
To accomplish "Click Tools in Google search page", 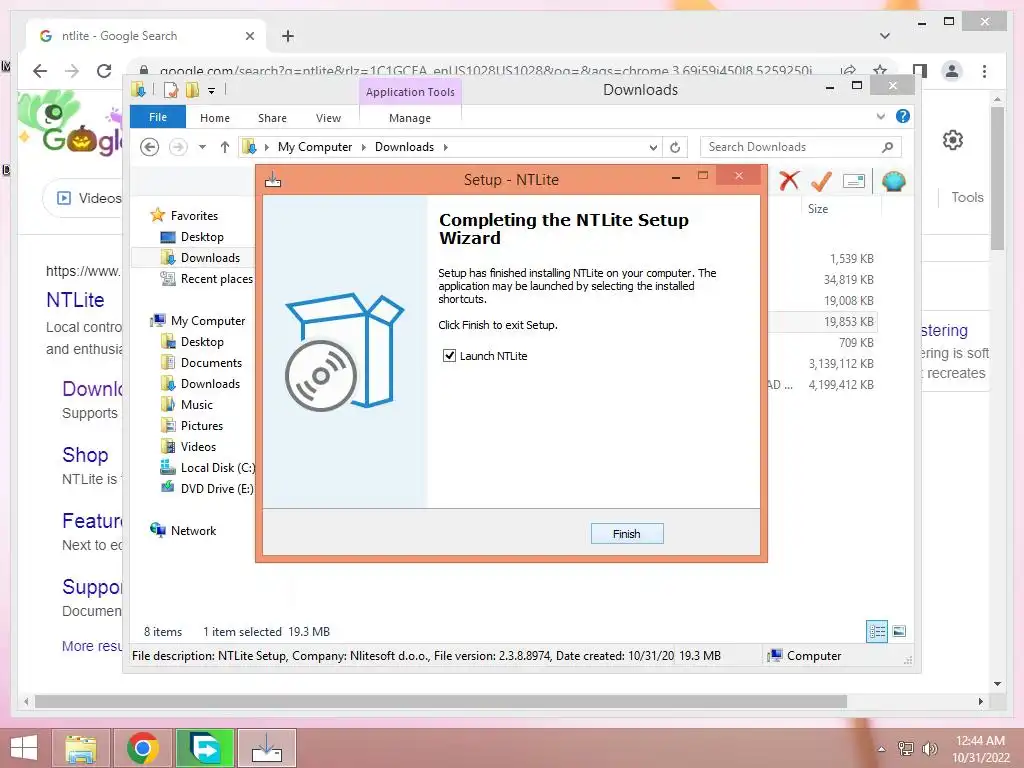I will coord(967,197).
